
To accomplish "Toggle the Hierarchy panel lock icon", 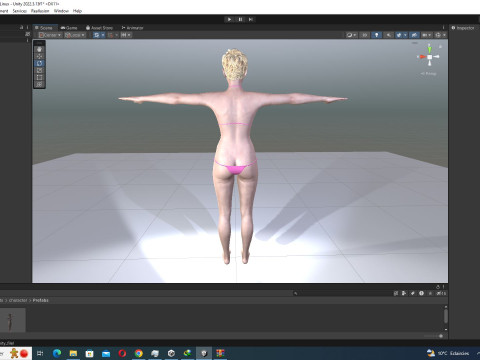I will (x=21, y=27).
